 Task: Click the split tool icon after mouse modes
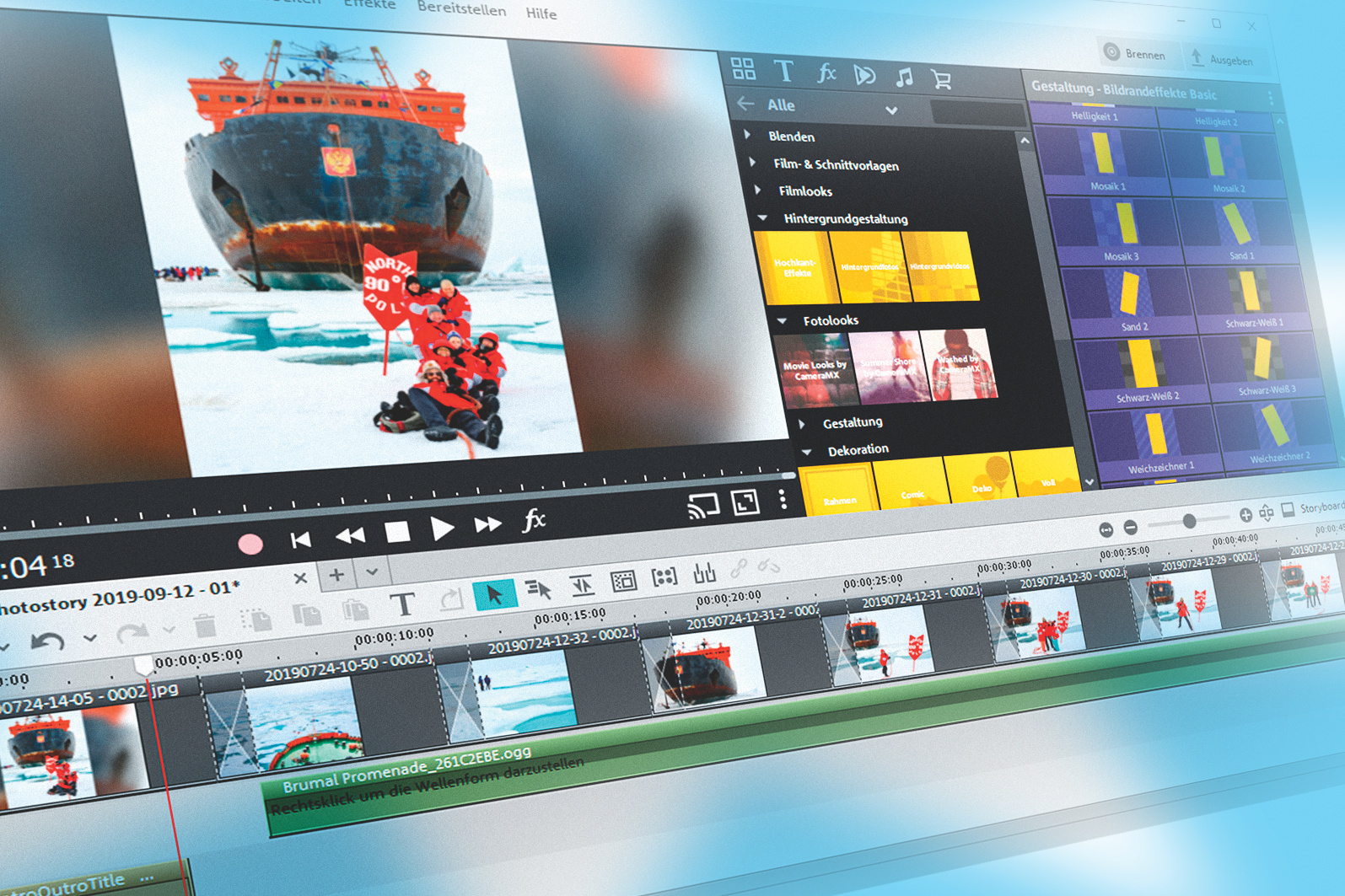pyautogui.click(x=582, y=585)
